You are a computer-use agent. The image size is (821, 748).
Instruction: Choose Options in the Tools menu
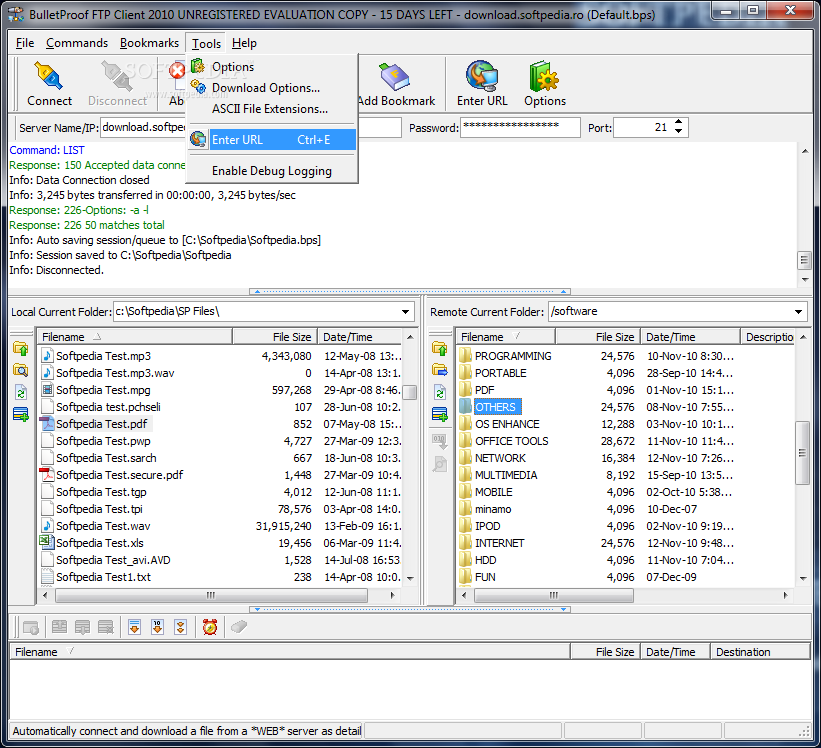[x=272, y=66]
